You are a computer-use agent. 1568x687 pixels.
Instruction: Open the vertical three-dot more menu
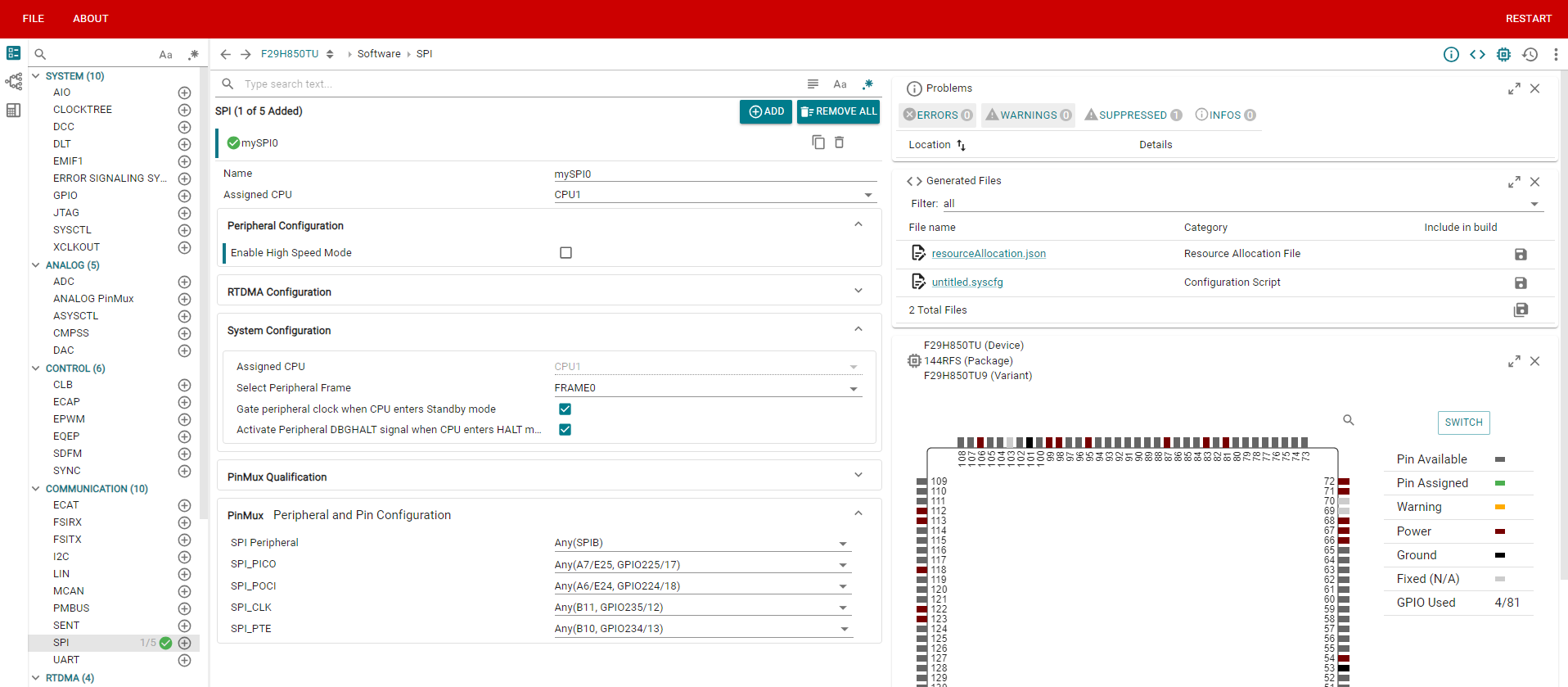1556,54
